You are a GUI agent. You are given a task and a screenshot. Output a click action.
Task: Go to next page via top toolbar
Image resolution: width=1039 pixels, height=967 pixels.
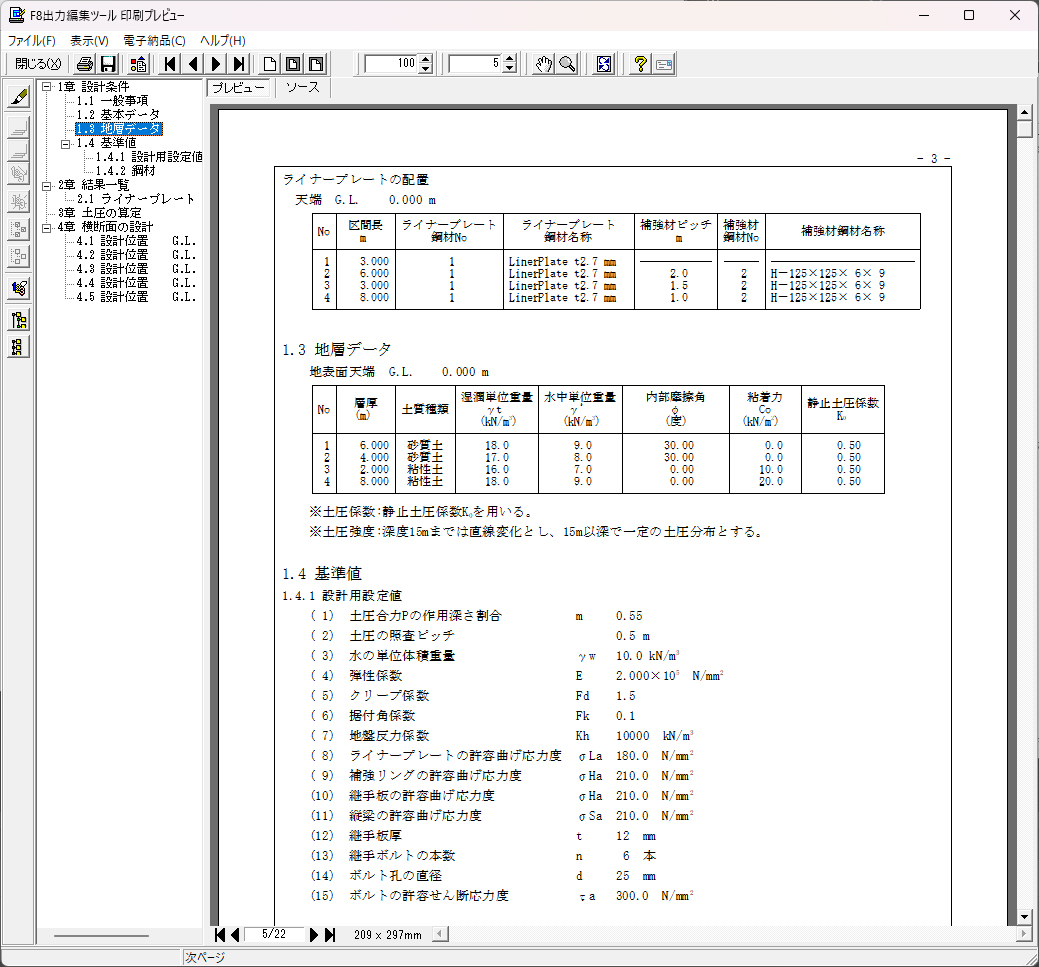tap(216, 64)
